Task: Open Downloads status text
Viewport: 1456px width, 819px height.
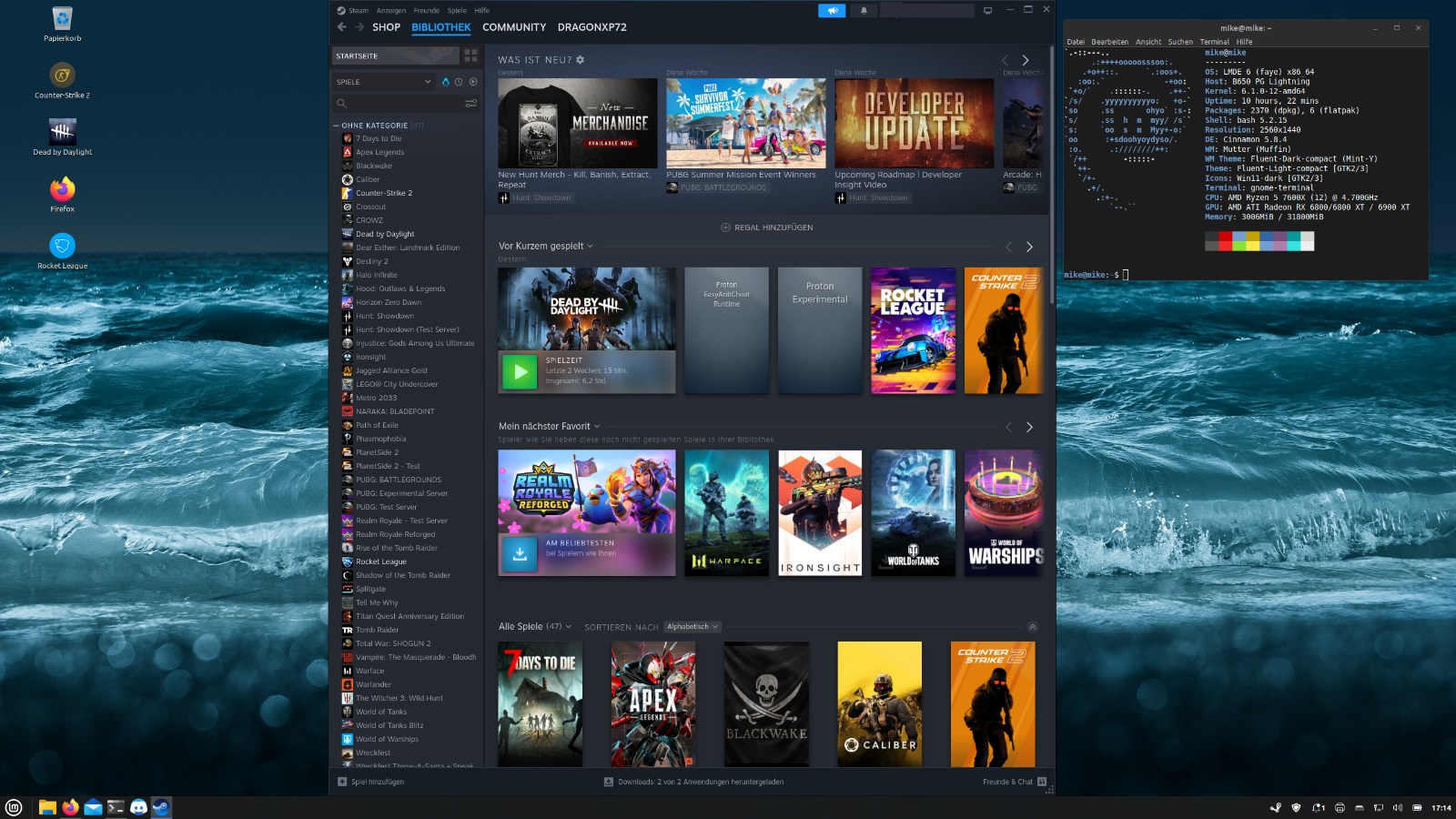Action: pyautogui.click(x=701, y=782)
